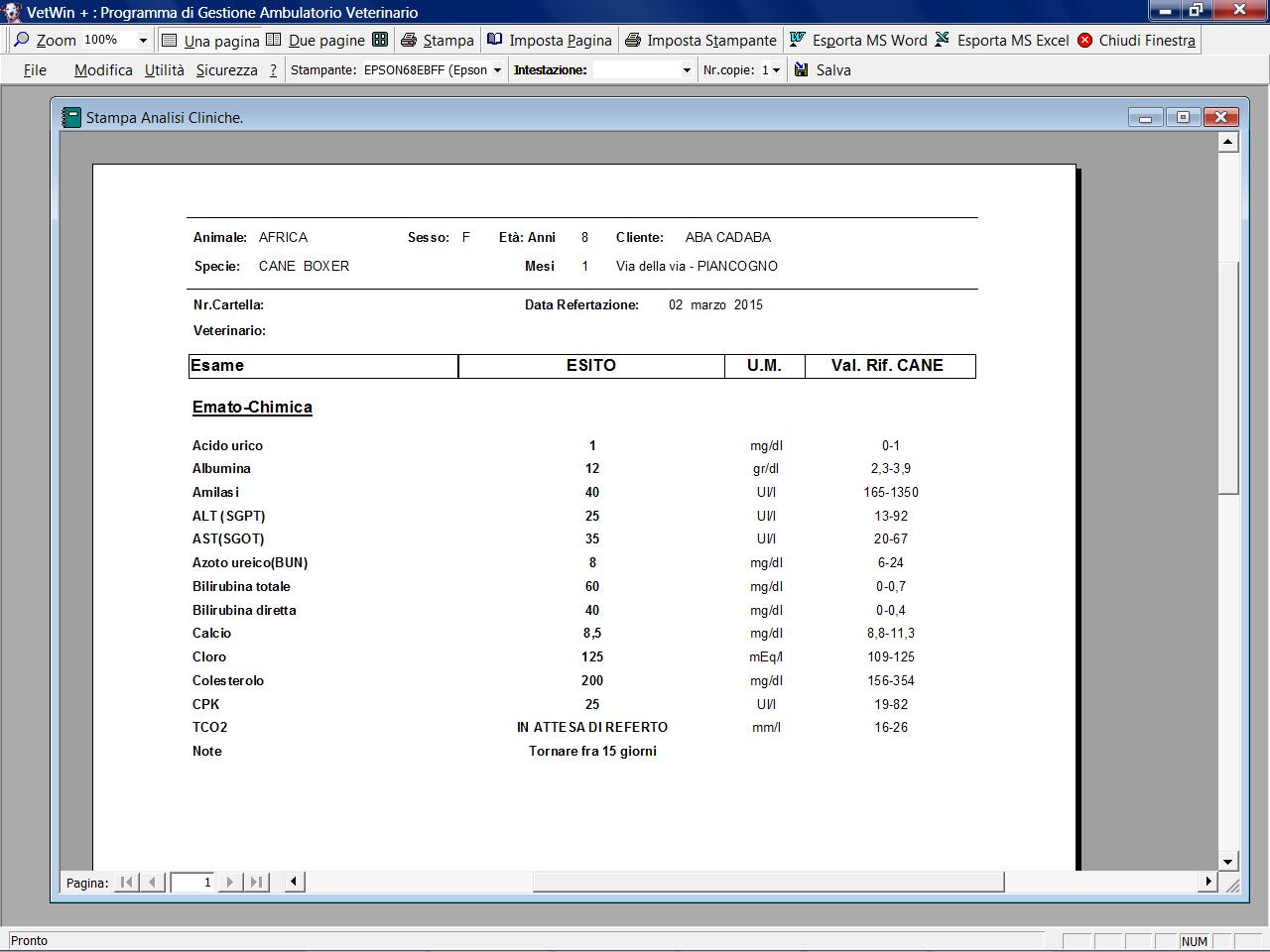Click vertical scrollbar up arrow
The image size is (1270, 952).
1228,142
